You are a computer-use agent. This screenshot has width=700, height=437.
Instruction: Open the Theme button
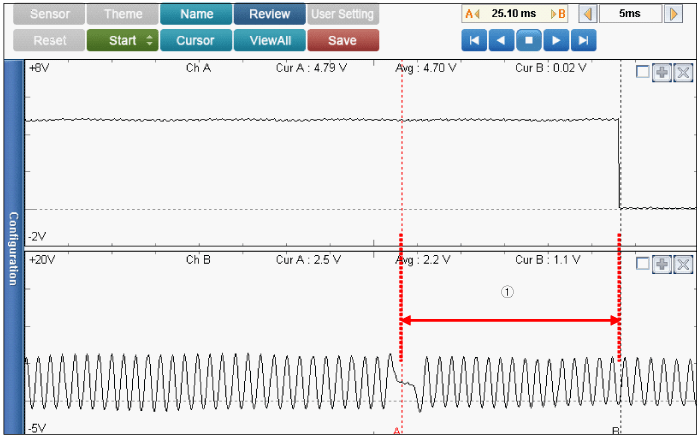[x=123, y=14]
